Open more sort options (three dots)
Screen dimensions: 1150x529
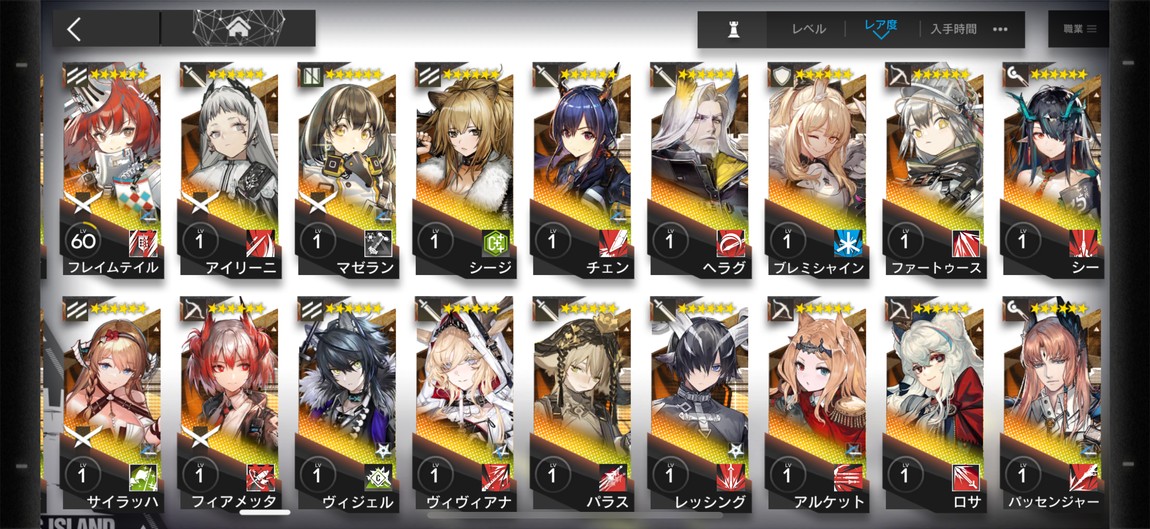pos(1000,29)
